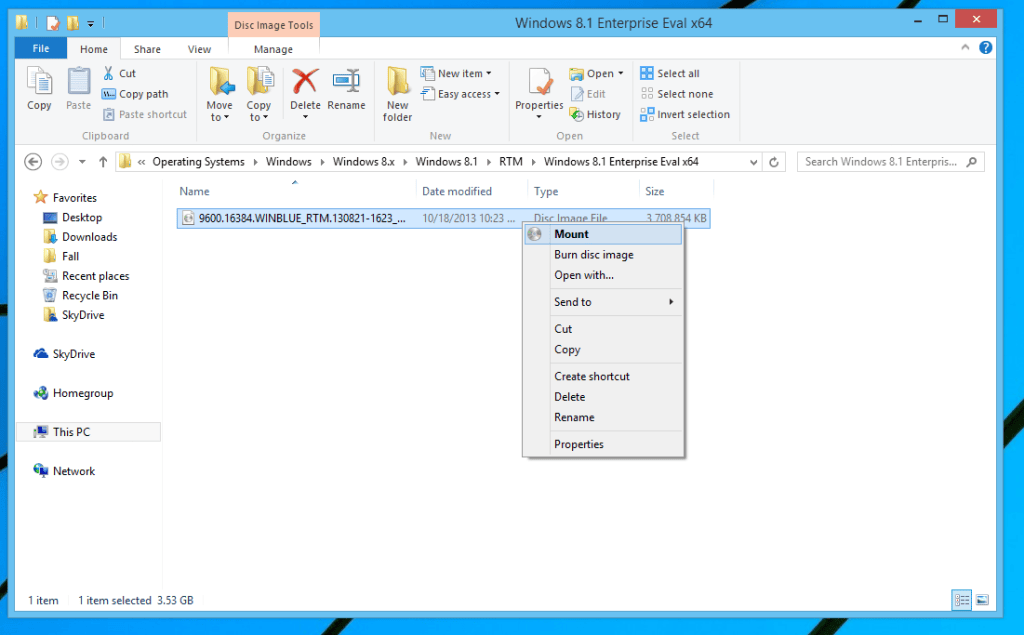The height and width of the screenshot is (635, 1024).
Task: Choose Properties in the context menu
Action: [x=603, y=444]
